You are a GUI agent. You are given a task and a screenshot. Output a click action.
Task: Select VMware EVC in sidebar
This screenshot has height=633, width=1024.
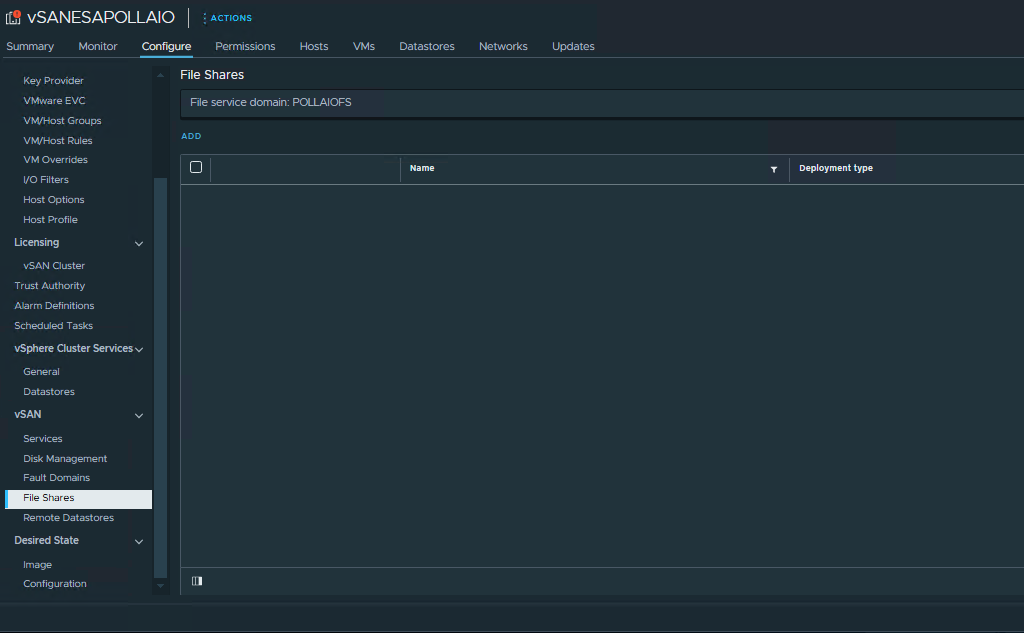tap(54, 101)
